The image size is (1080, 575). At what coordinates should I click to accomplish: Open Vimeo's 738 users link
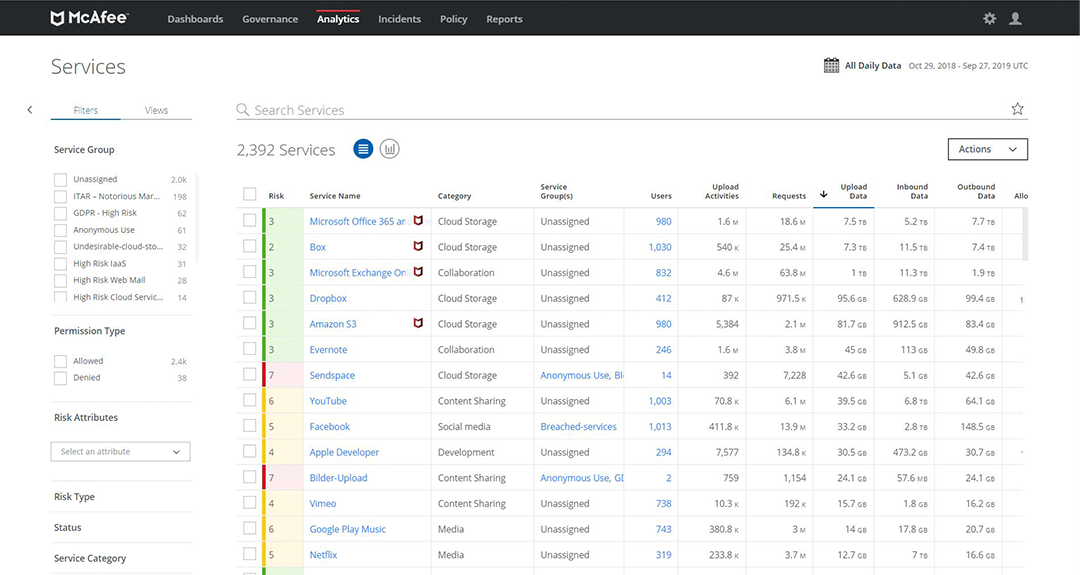[x=663, y=503]
